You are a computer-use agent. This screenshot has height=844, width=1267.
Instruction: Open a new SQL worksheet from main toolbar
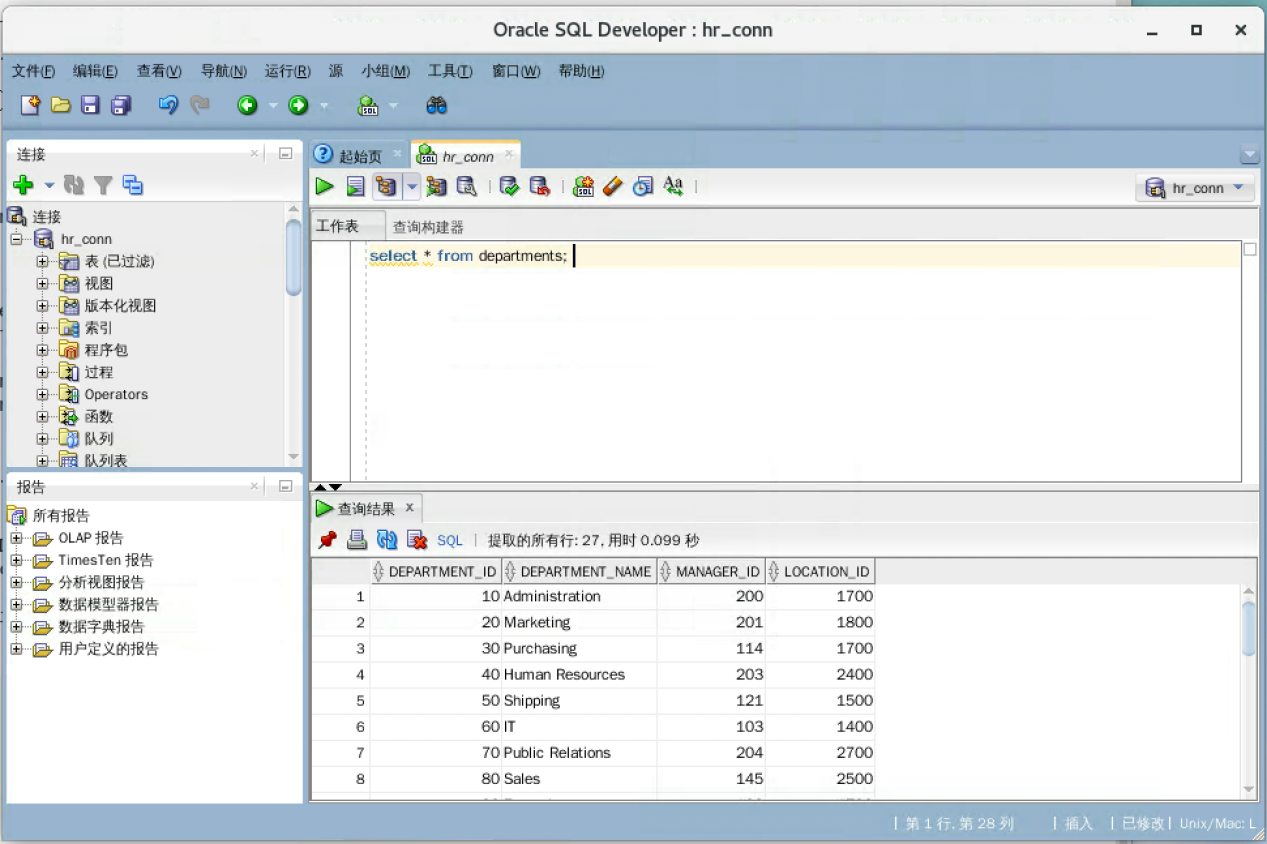[368, 105]
